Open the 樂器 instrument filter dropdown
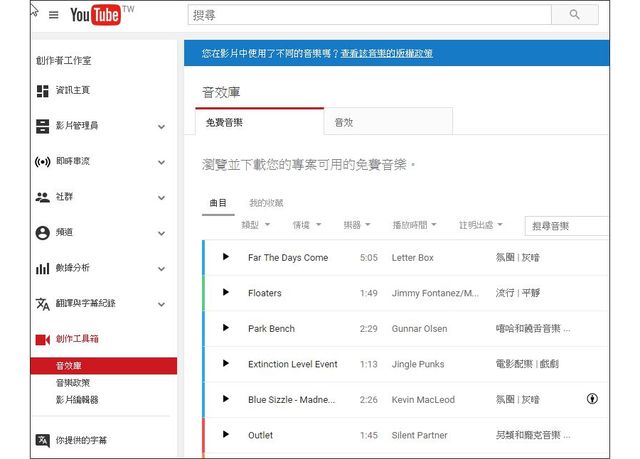The width and height of the screenshot is (640, 459). tap(357, 225)
